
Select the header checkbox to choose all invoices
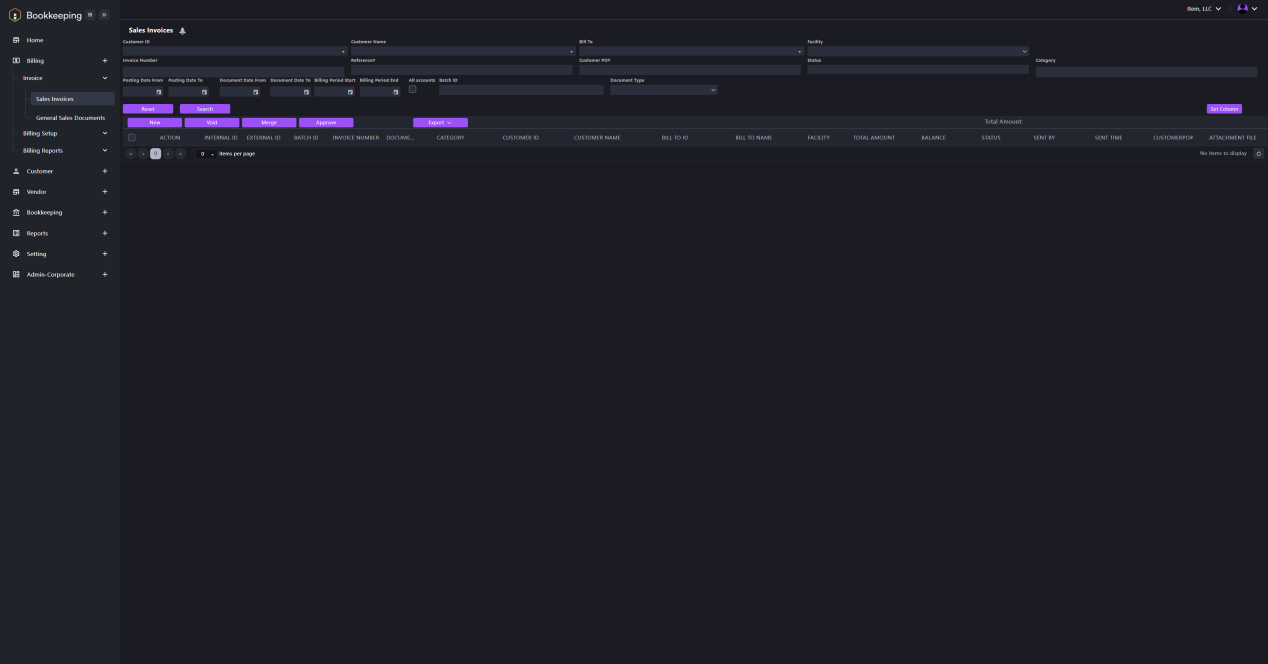pyautogui.click(x=131, y=137)
